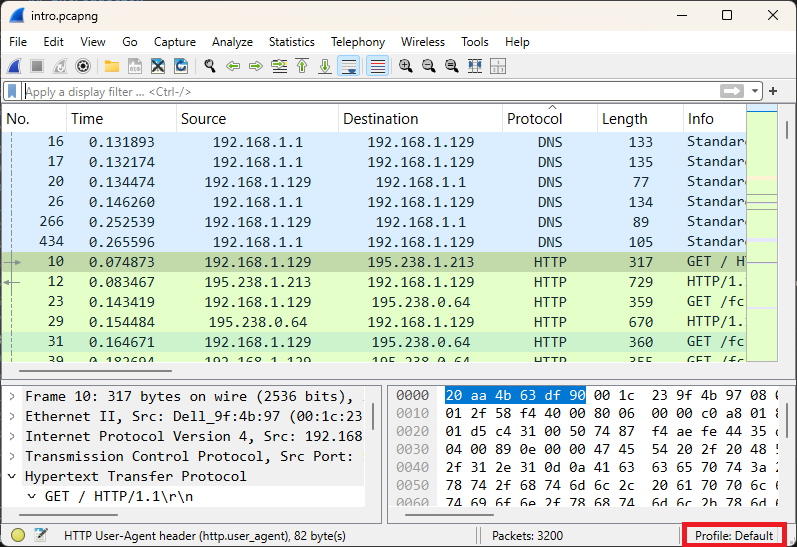Find a packet magnifier icon
The image size is (797, 547).
click(210, 66)
